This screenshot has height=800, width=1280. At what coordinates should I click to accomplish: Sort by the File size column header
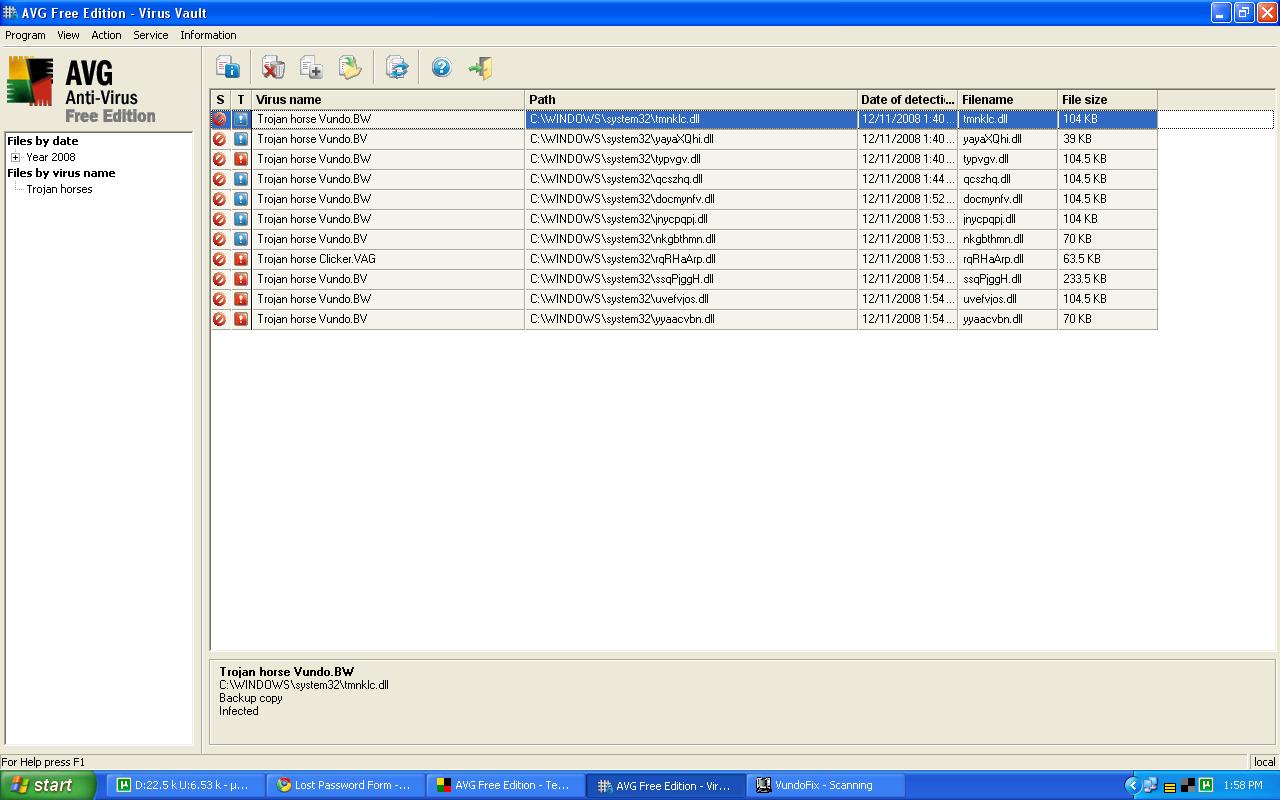click(1107, 99)
